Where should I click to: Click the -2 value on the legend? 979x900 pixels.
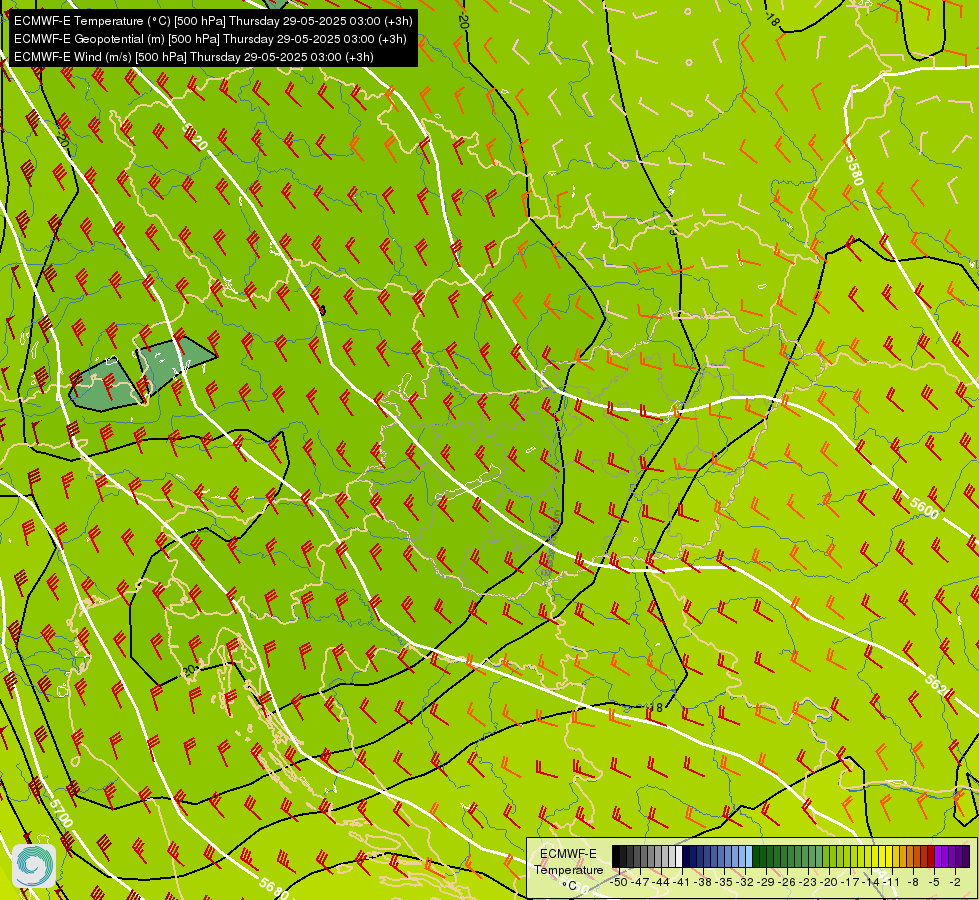955,882
